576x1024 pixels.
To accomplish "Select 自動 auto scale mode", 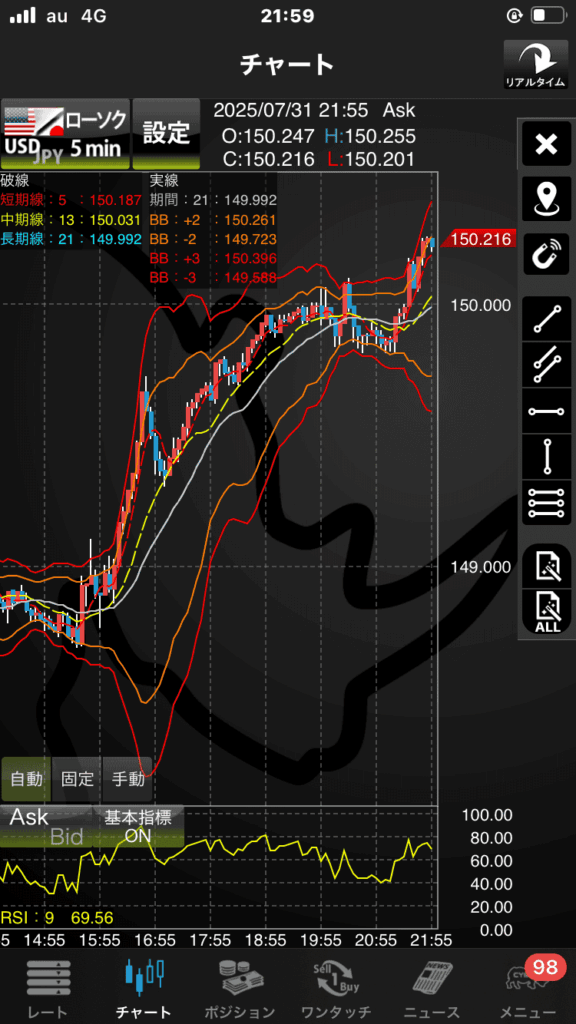I will [26, 779].
